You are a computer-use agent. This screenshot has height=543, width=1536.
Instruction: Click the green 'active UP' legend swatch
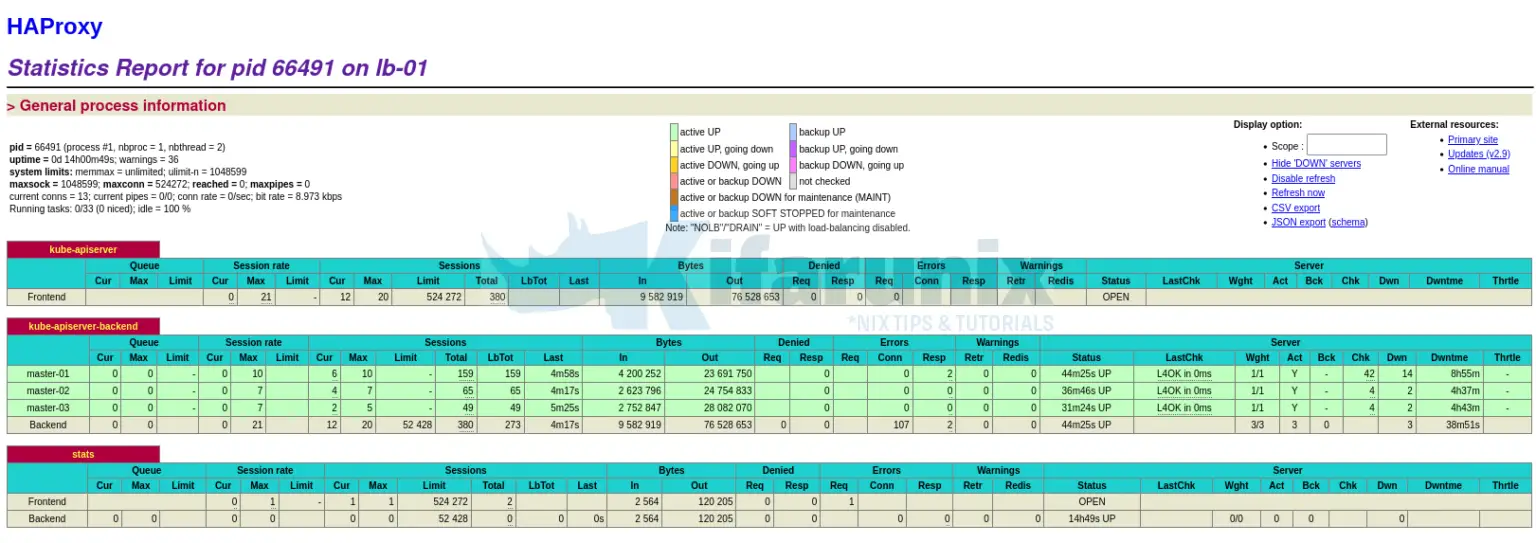[674, 132]
